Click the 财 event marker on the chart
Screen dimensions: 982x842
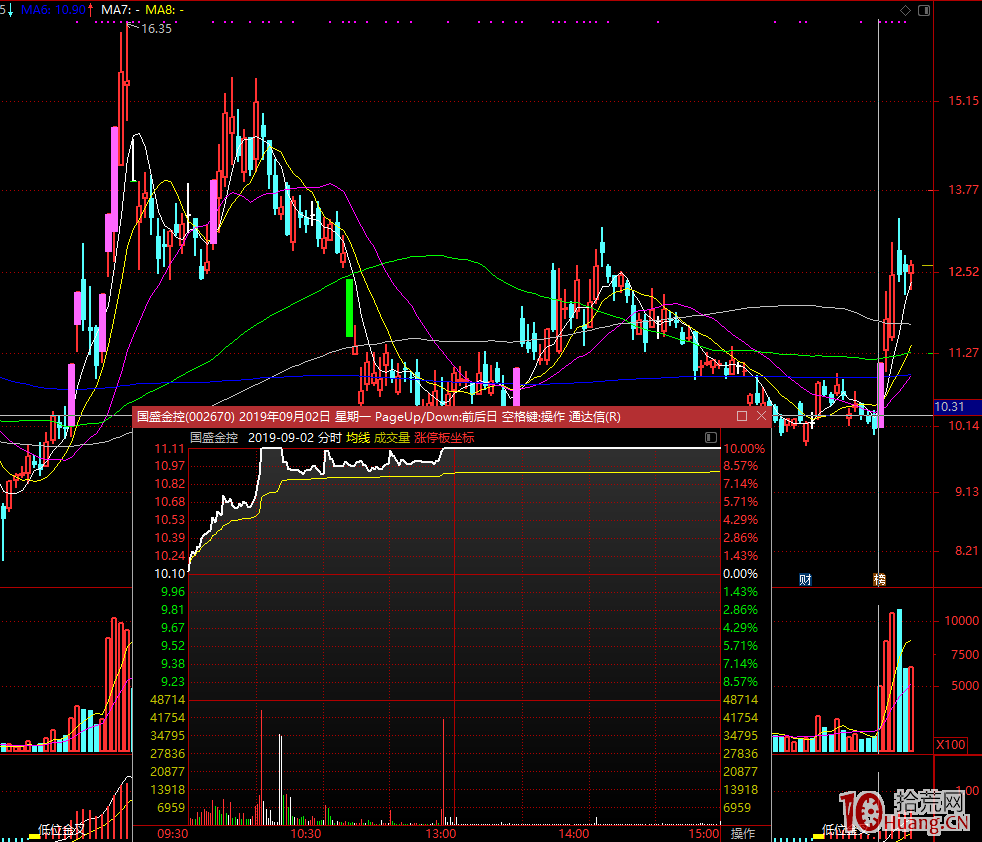(x=805, y=580)
